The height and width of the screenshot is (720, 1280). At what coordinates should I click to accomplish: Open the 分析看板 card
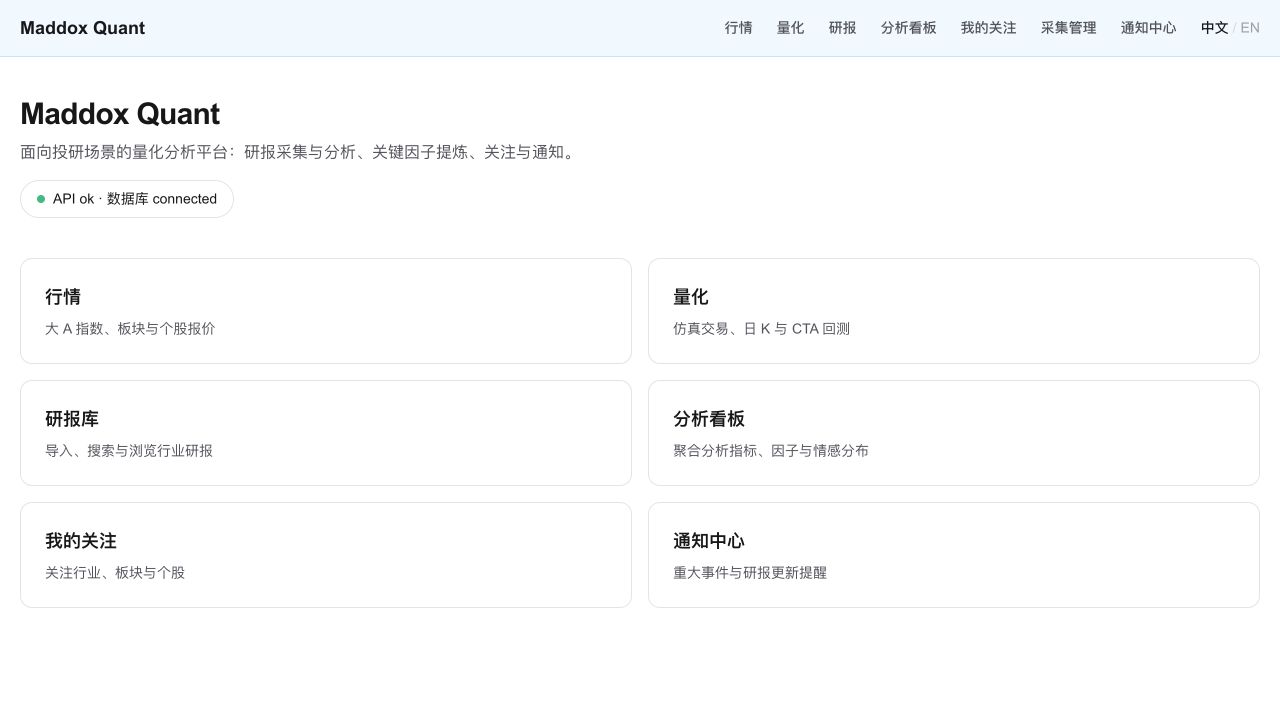pyautogui.click(x=954, y=433)
